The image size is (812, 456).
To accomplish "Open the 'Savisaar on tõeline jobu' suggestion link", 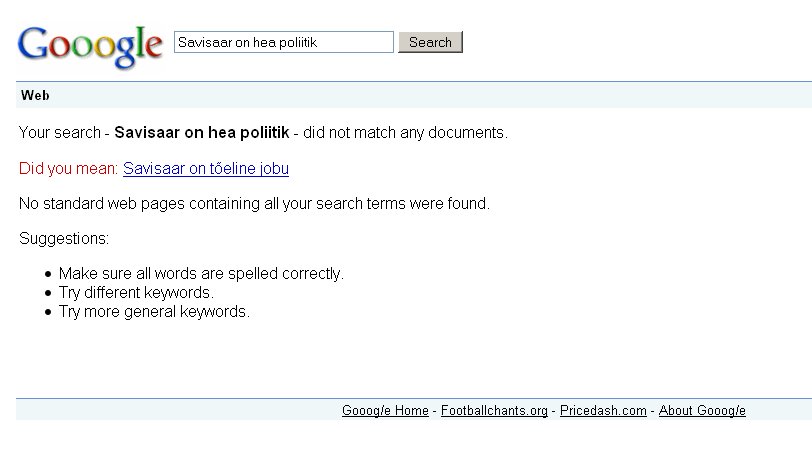I will coord(206,168).
